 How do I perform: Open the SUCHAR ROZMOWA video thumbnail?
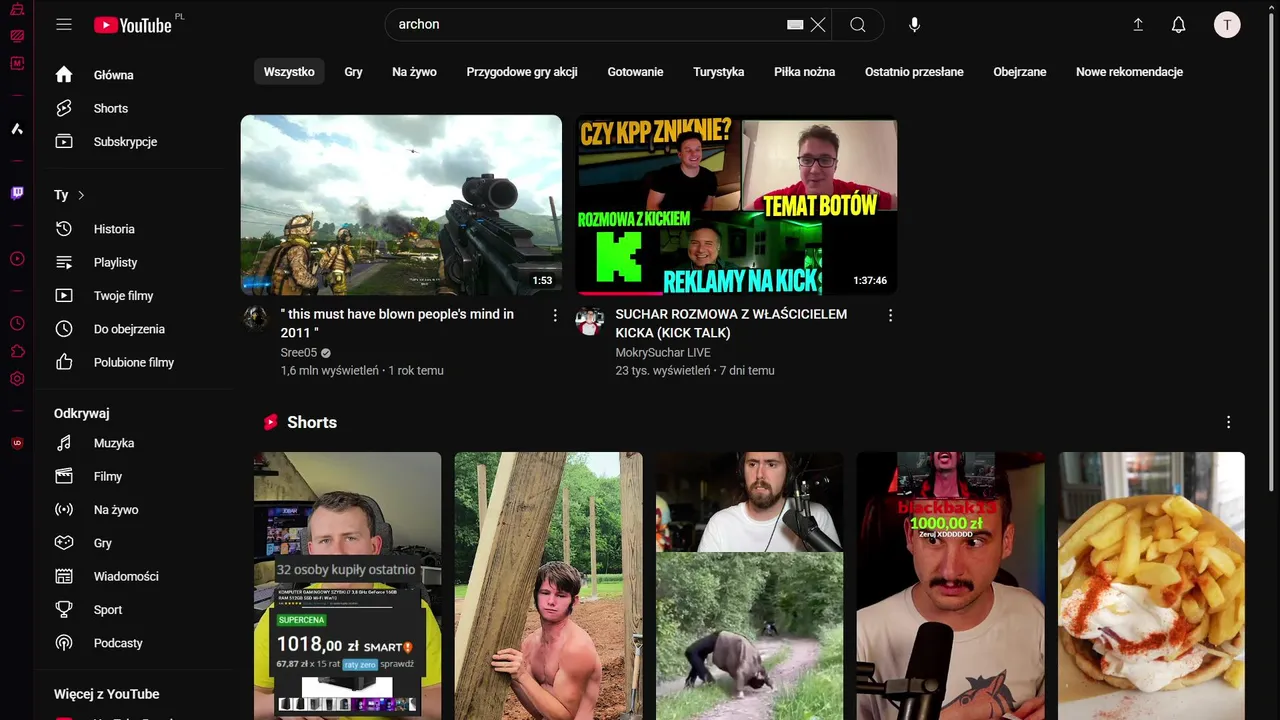click(x=736, y=205)
